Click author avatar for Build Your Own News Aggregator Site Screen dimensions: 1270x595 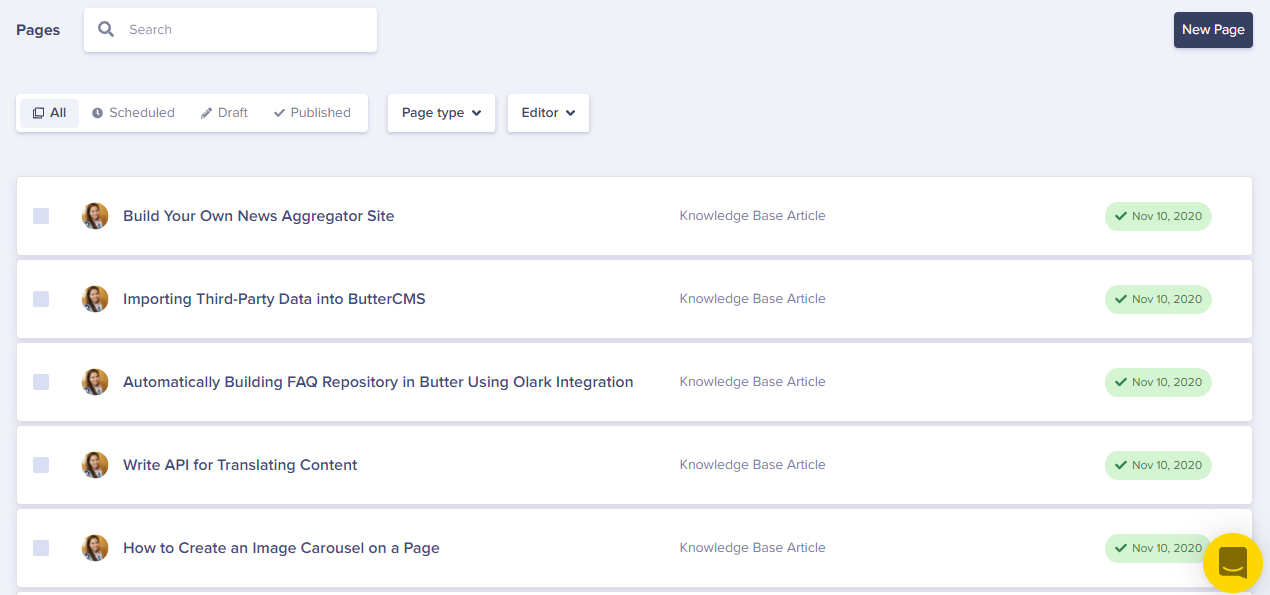click(x=95, y=216)
